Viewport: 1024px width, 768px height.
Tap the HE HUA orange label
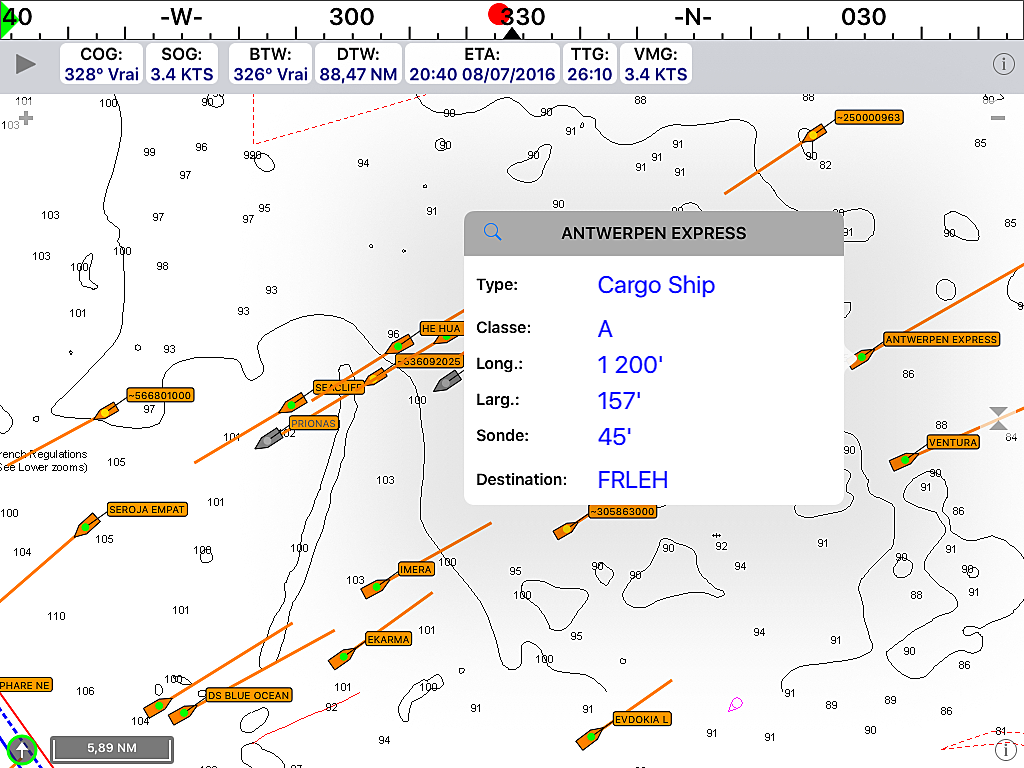click(x=441, y=328)
